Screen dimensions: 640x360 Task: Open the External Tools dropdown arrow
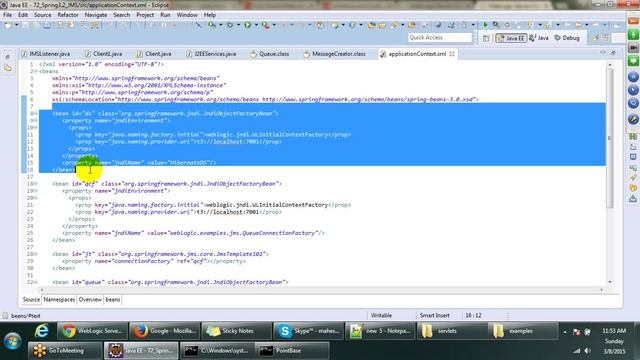(x=274, y=25)
